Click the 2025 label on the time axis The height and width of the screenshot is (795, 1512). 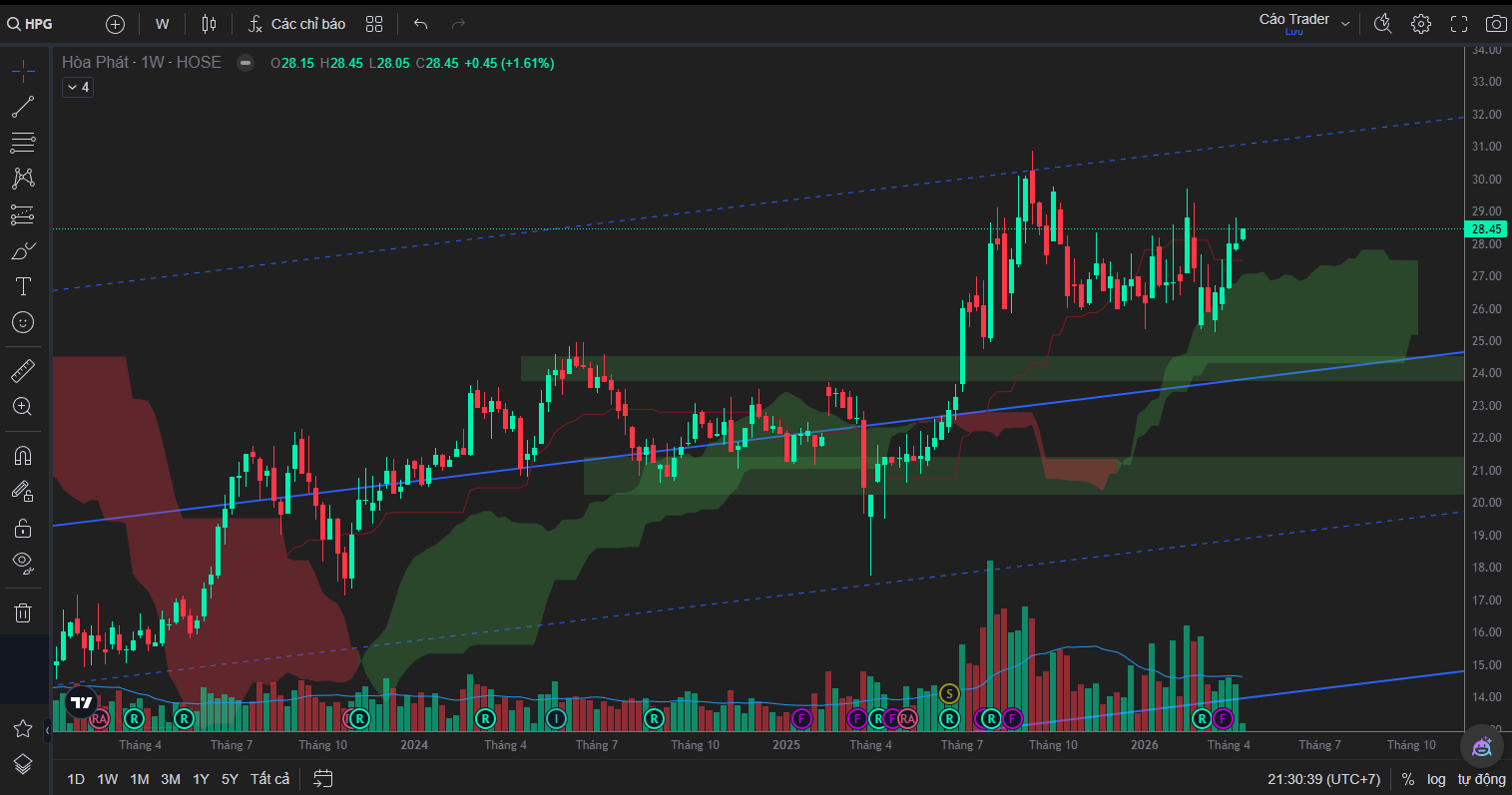coord(786,745)
